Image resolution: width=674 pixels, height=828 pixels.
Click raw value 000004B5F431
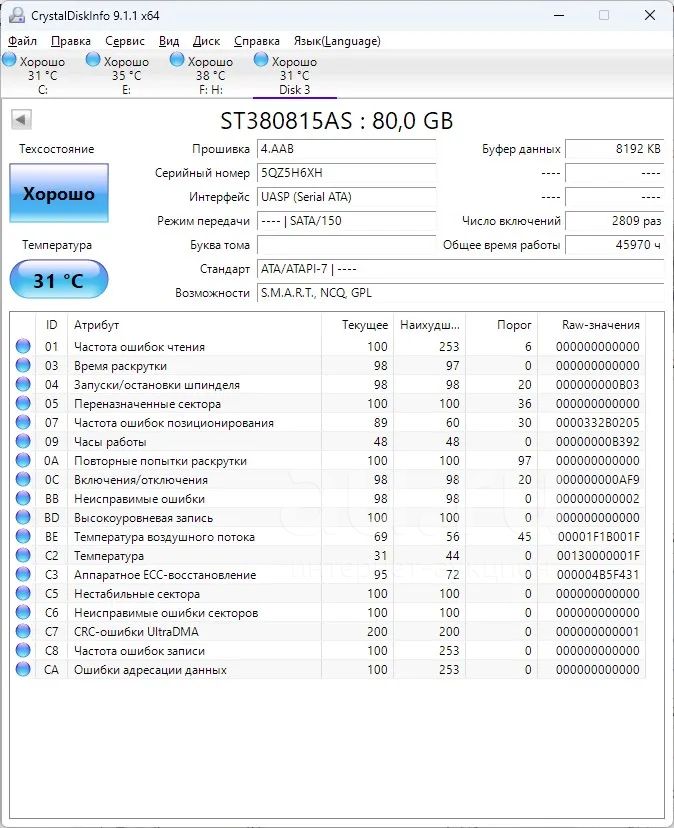point(597,575)
